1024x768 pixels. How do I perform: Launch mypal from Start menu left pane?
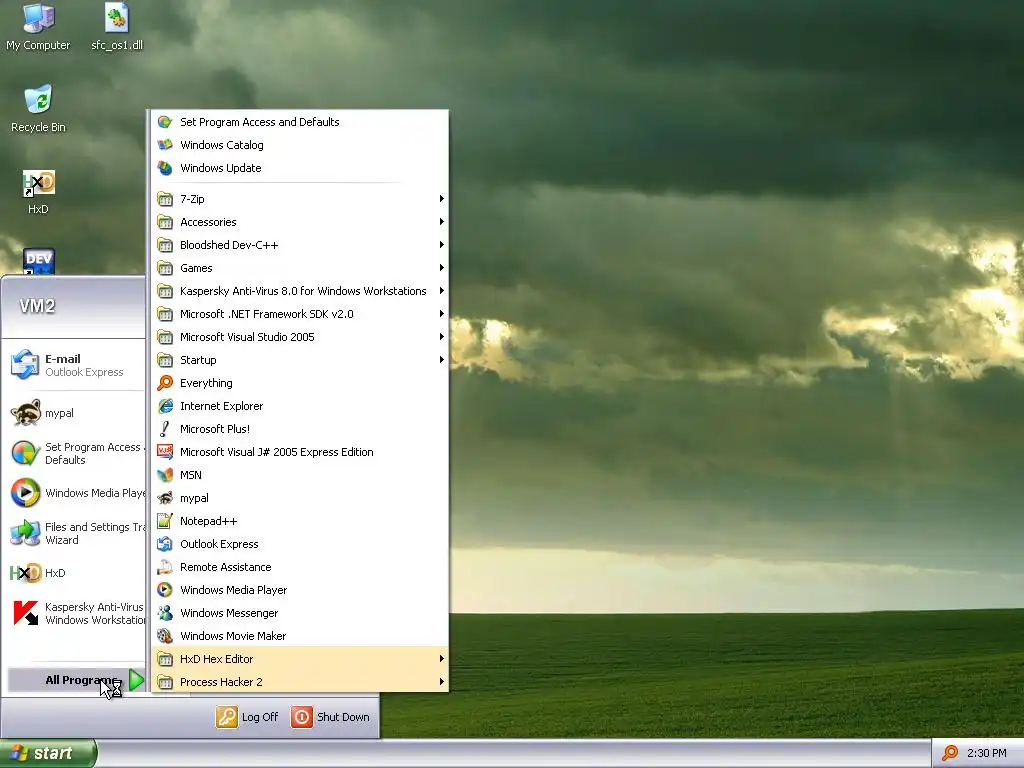tap(74, 413)
